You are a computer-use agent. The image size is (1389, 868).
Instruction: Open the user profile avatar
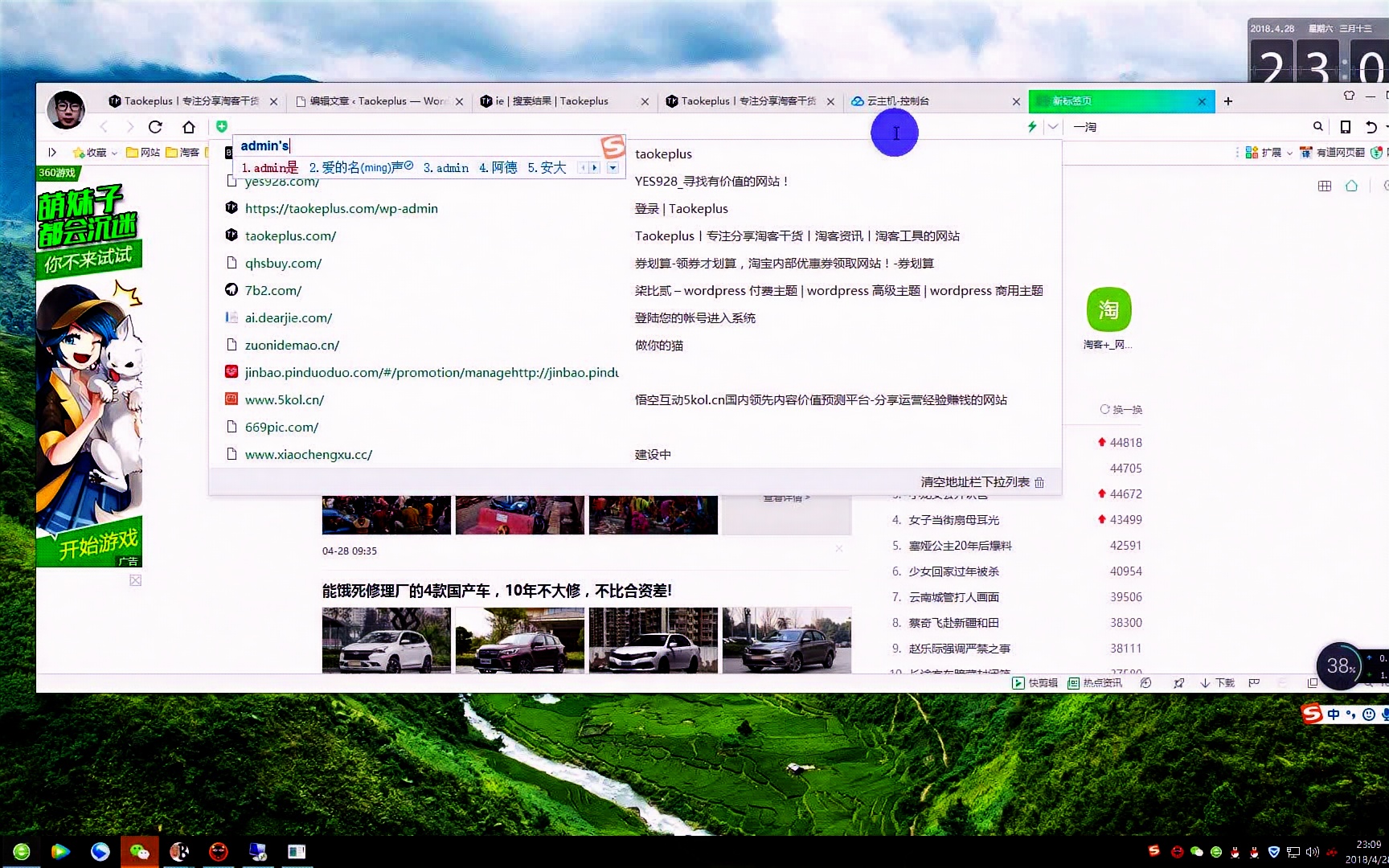(x=66, y=109)
